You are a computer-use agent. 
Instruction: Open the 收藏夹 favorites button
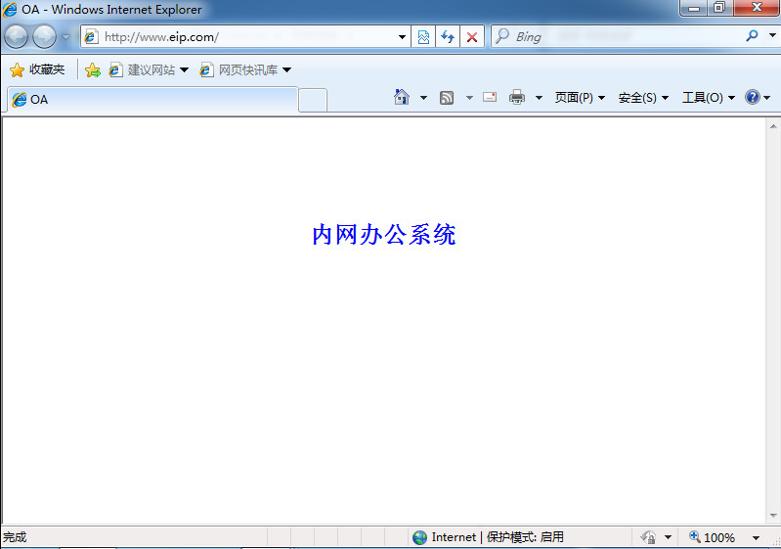(37, 70)
